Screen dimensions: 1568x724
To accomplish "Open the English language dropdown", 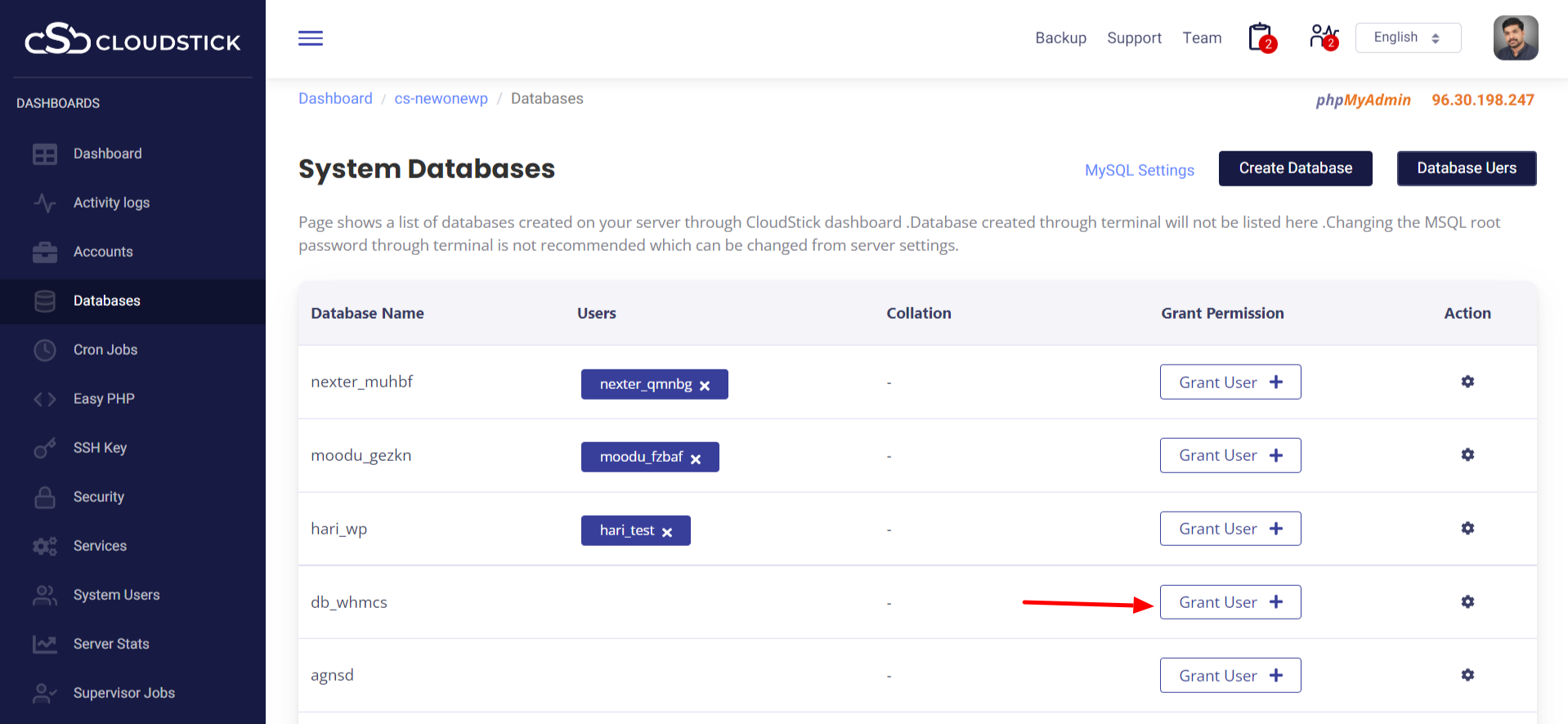I will (x=1407, y=38).
